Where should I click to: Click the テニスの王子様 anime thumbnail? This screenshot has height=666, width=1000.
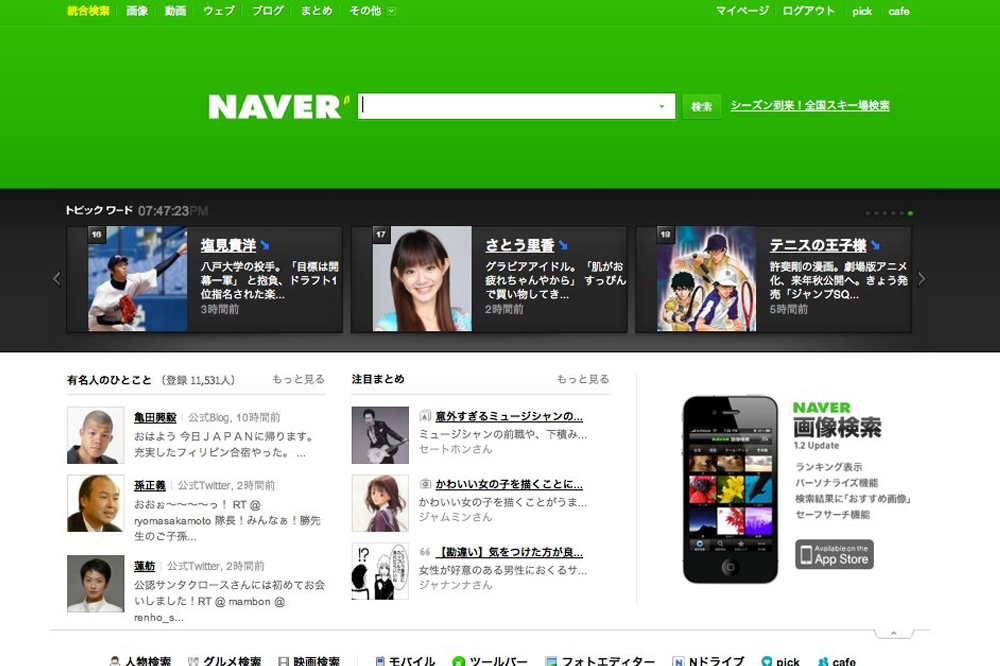706,279
